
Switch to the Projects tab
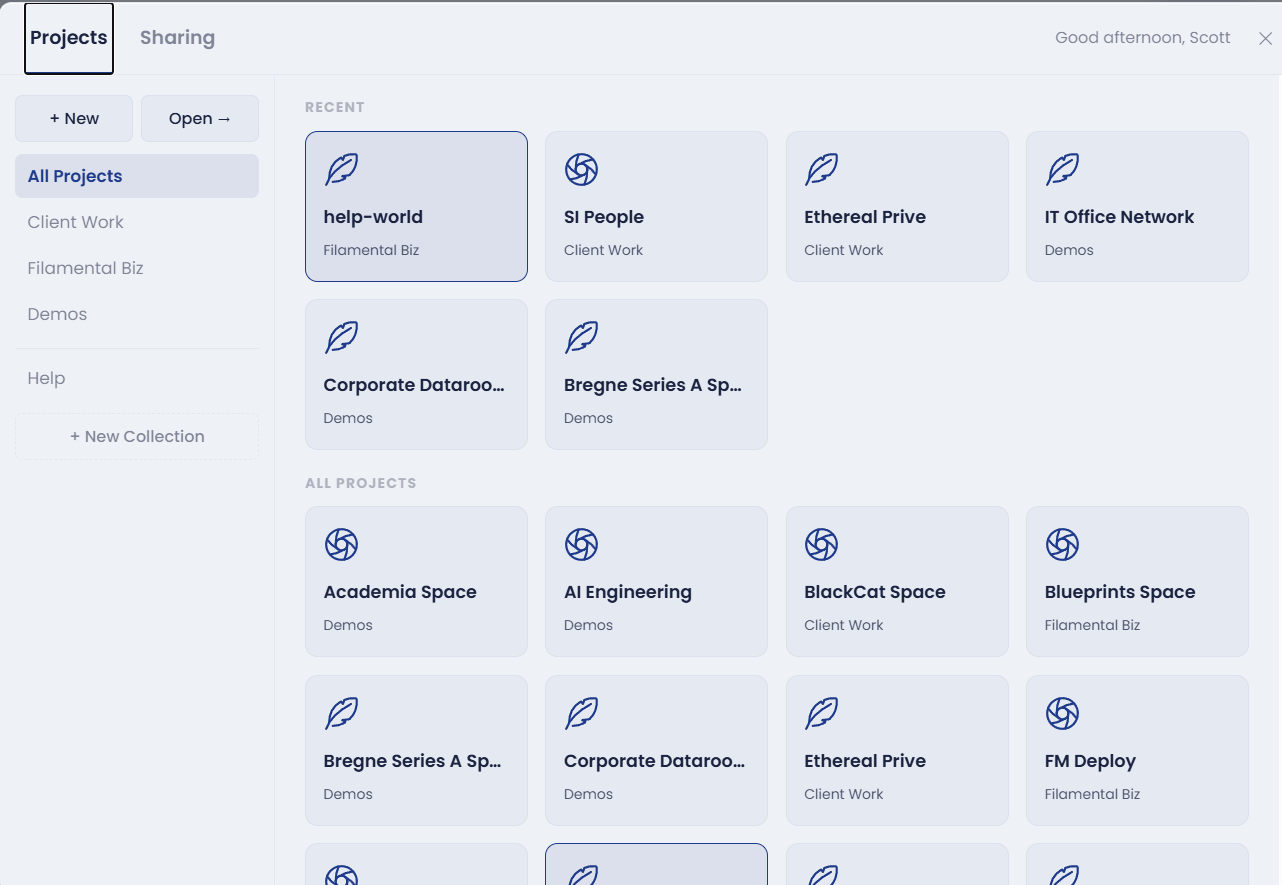[69, 38]
